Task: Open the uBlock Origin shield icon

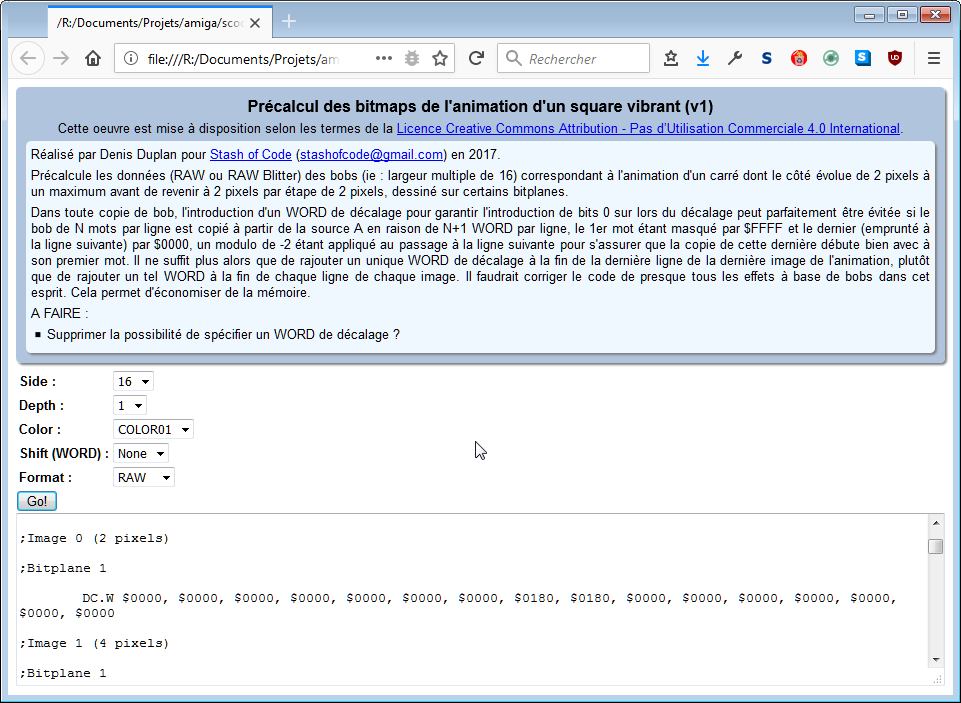Action: [x=895, y=58]
